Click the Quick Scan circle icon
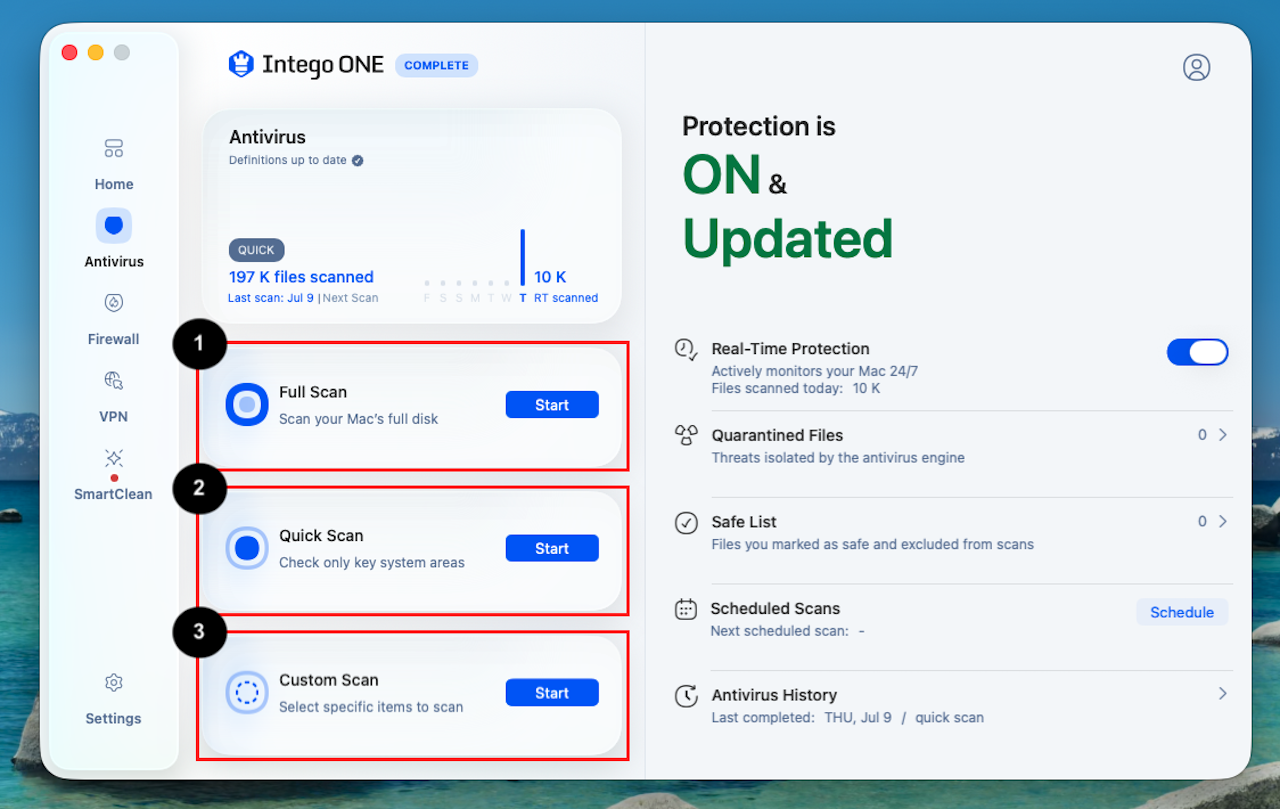The height and width of the screenshot is (809, 1280). click(x=247, y=548)
